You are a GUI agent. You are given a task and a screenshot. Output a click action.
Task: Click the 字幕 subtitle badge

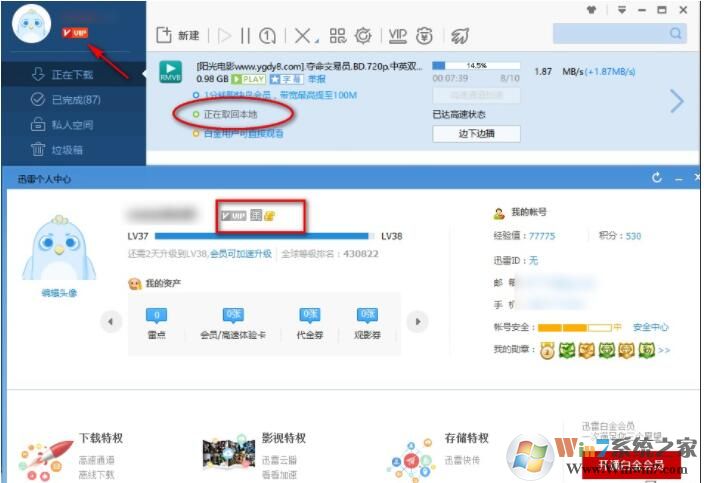tap(286, 79)
